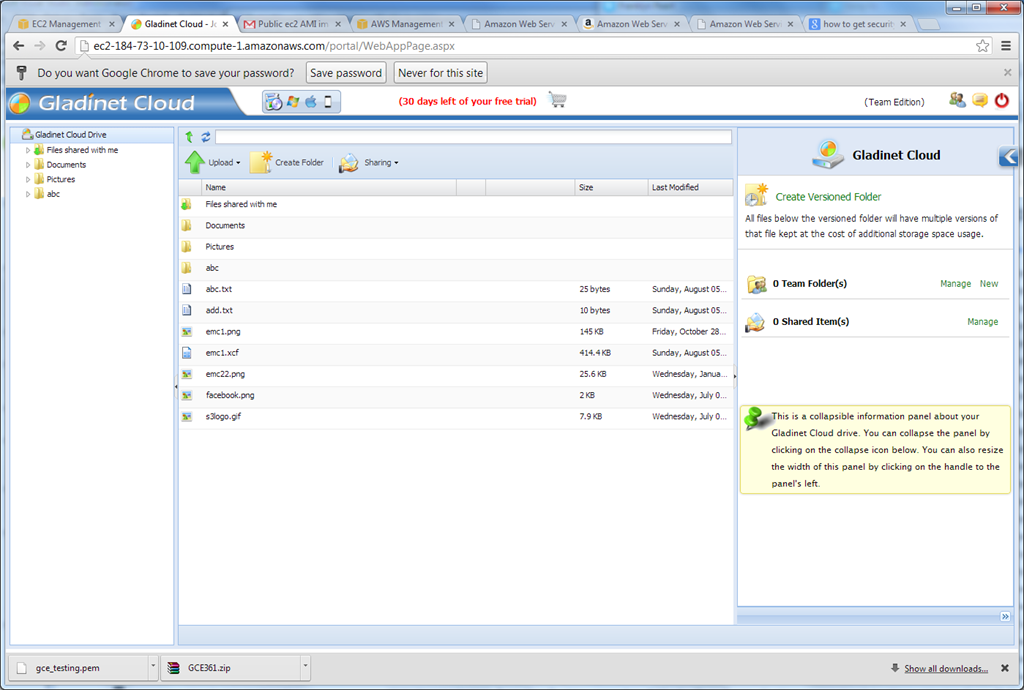This screenshot has height=690, width=1024.
Task: Expand the Documents tree node
Action: 27,165
